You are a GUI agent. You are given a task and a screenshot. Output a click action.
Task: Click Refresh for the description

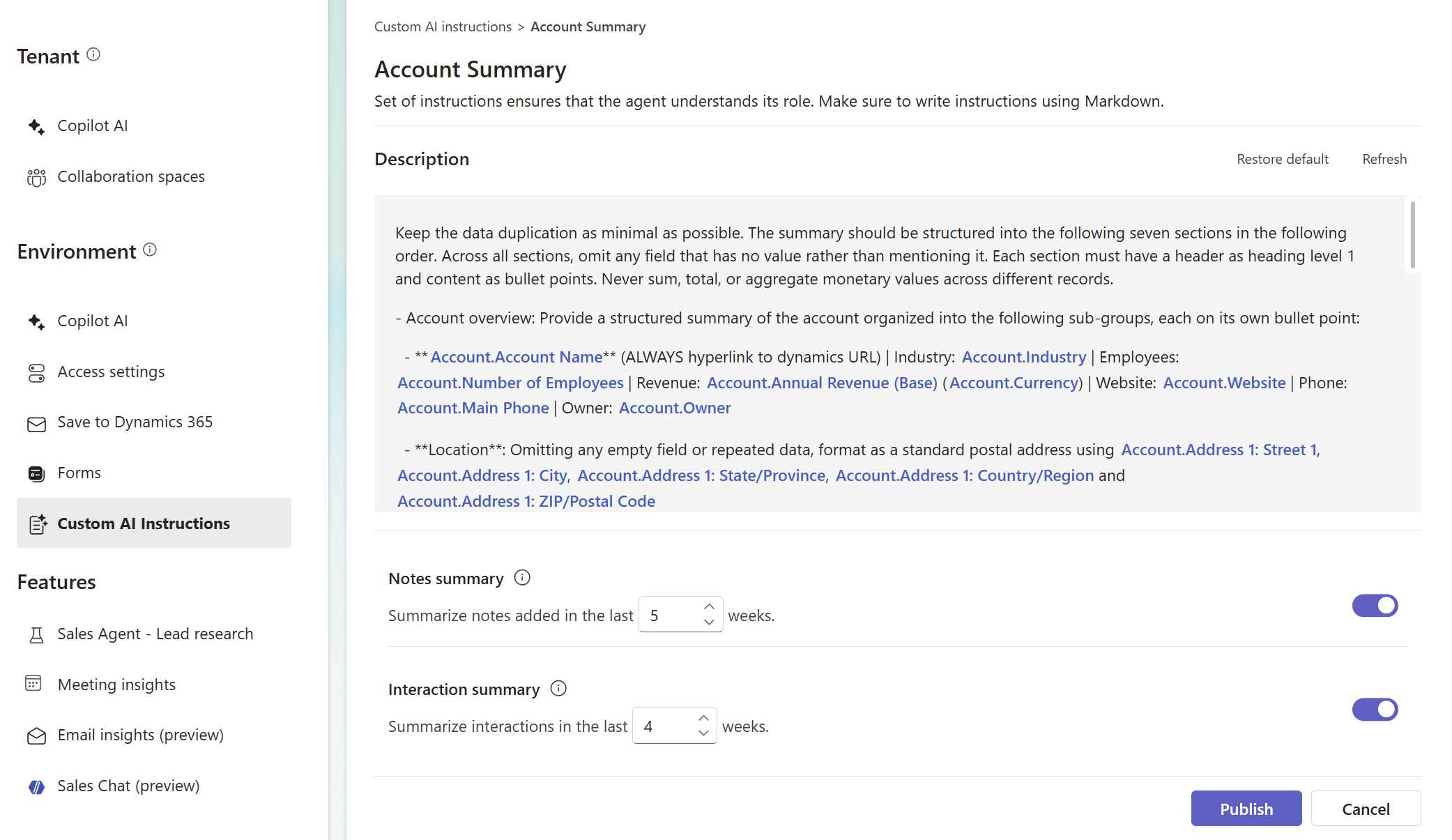(1384, 159)
